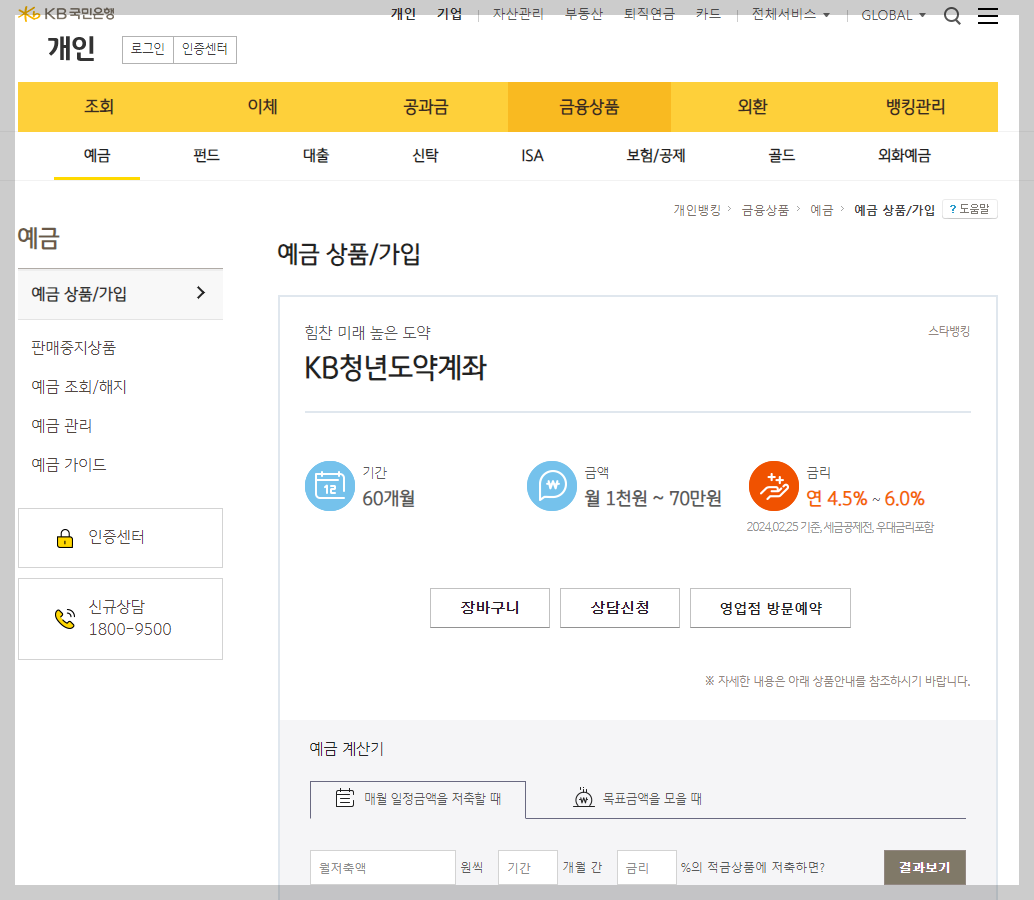Click the 상담신청 button
The height and width of the screenshot is (900, 1034).
(x=620, y=608)
